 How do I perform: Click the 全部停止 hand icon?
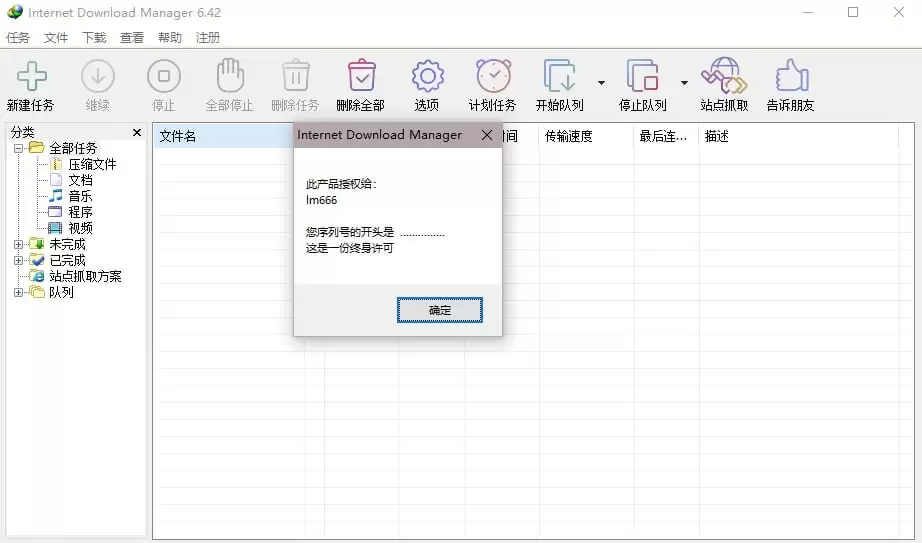click(x=230, y=75)
